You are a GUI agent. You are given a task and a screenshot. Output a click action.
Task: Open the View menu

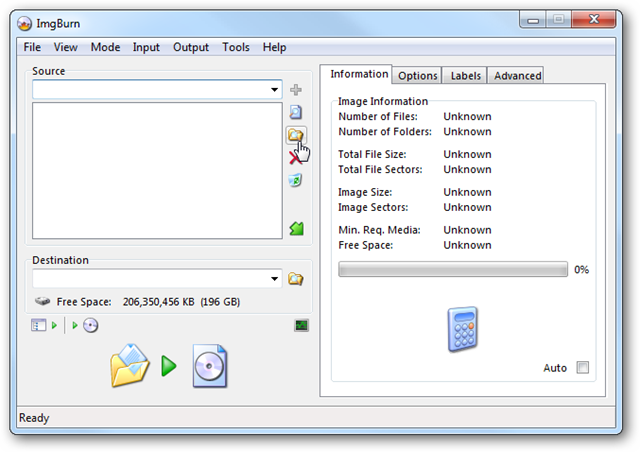(x=65, y=47)
